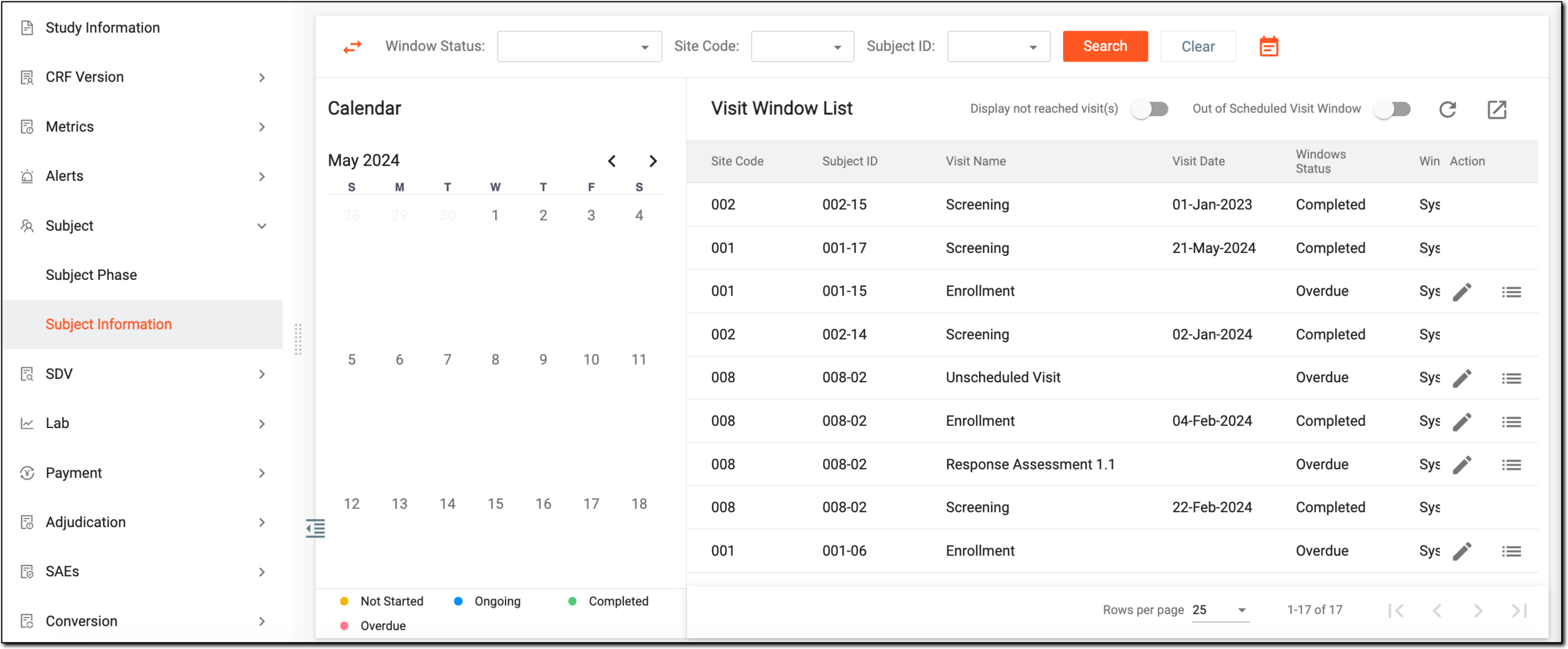Go to next calendar month
This screenshot has height=649, width=1568.
pyautogui.click(x=653, y=161)
